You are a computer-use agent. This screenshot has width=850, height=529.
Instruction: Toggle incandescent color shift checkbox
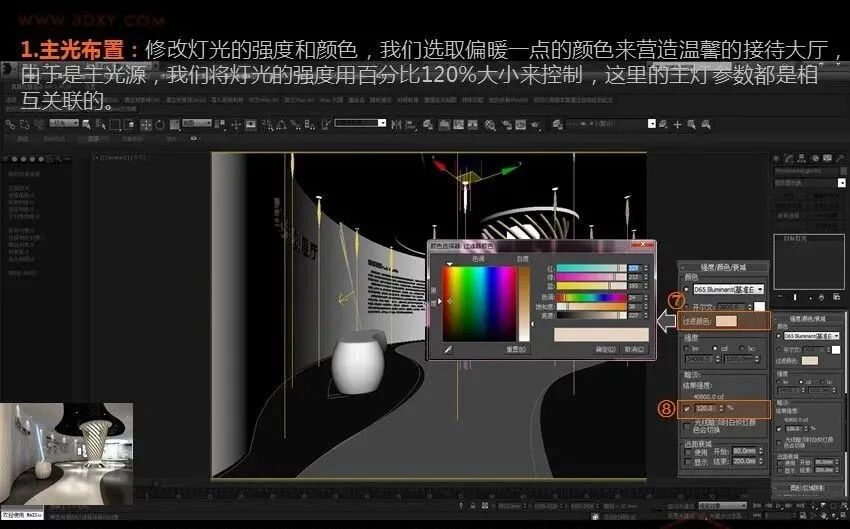point(687,427)
